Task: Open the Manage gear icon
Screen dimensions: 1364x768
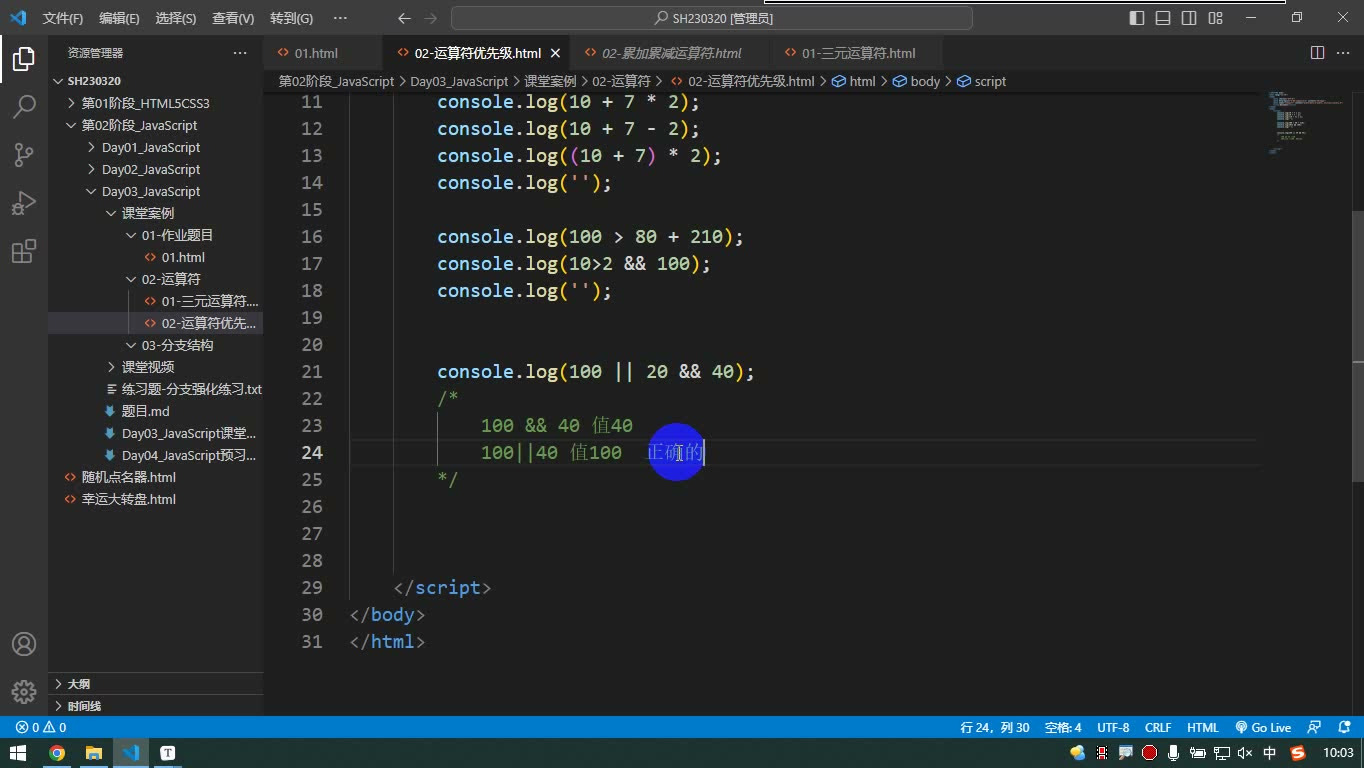Action: pyautogui.click(x=24, y=691)
